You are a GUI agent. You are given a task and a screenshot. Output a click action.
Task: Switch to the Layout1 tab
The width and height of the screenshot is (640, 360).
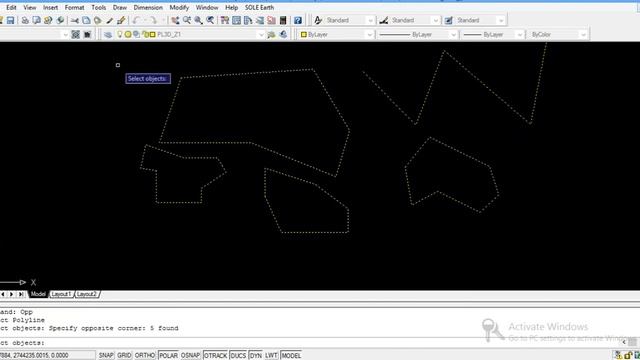coord(61,294)
